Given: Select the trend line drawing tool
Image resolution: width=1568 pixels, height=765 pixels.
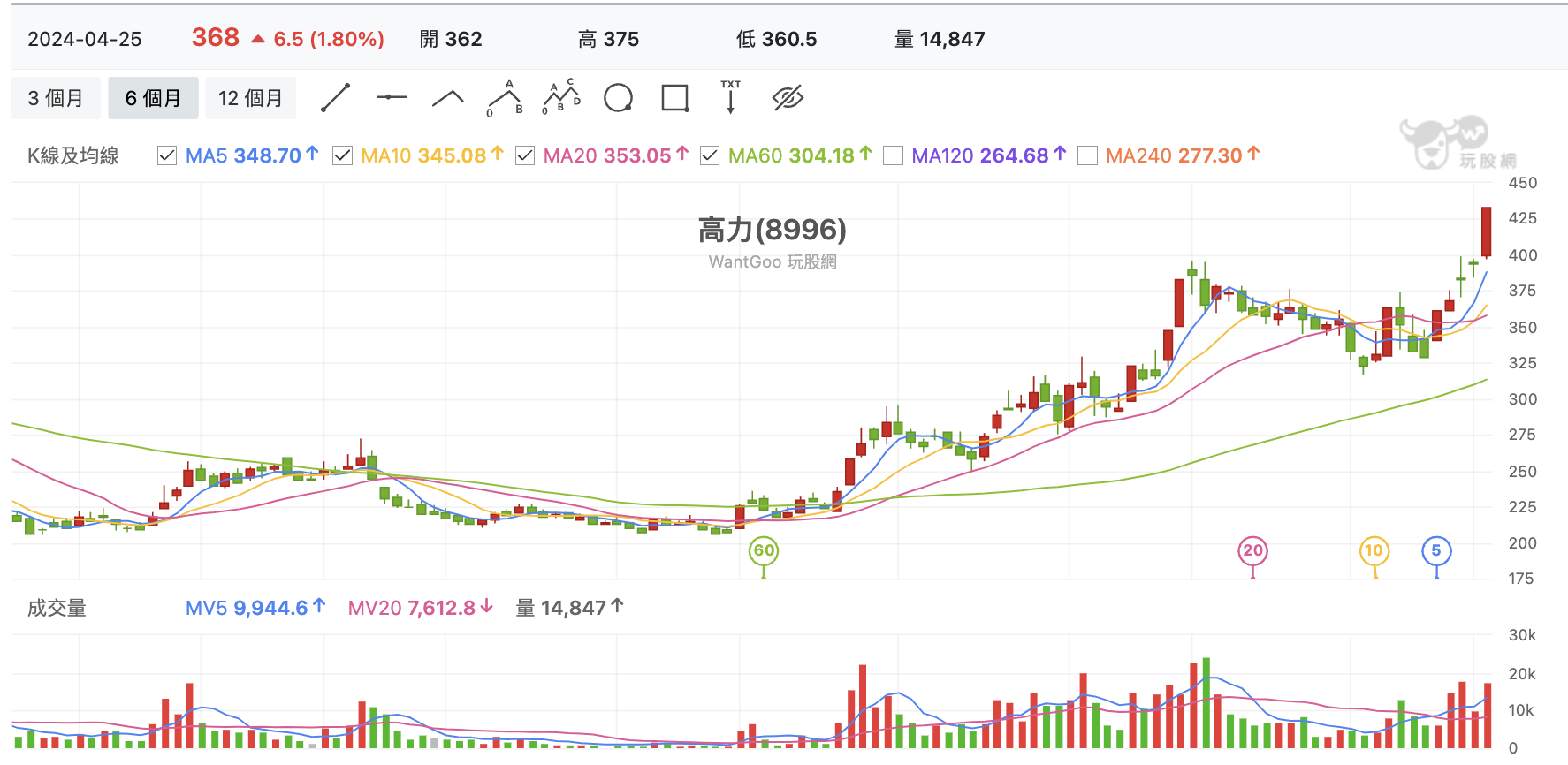Looking at the screenshot, I should 335,98.
